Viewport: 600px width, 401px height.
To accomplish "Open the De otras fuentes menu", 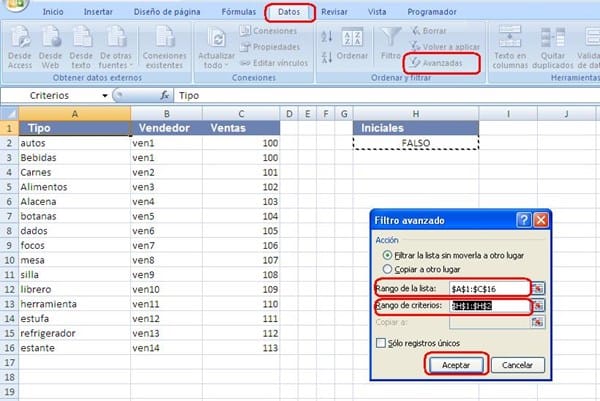I will [115, 47].
